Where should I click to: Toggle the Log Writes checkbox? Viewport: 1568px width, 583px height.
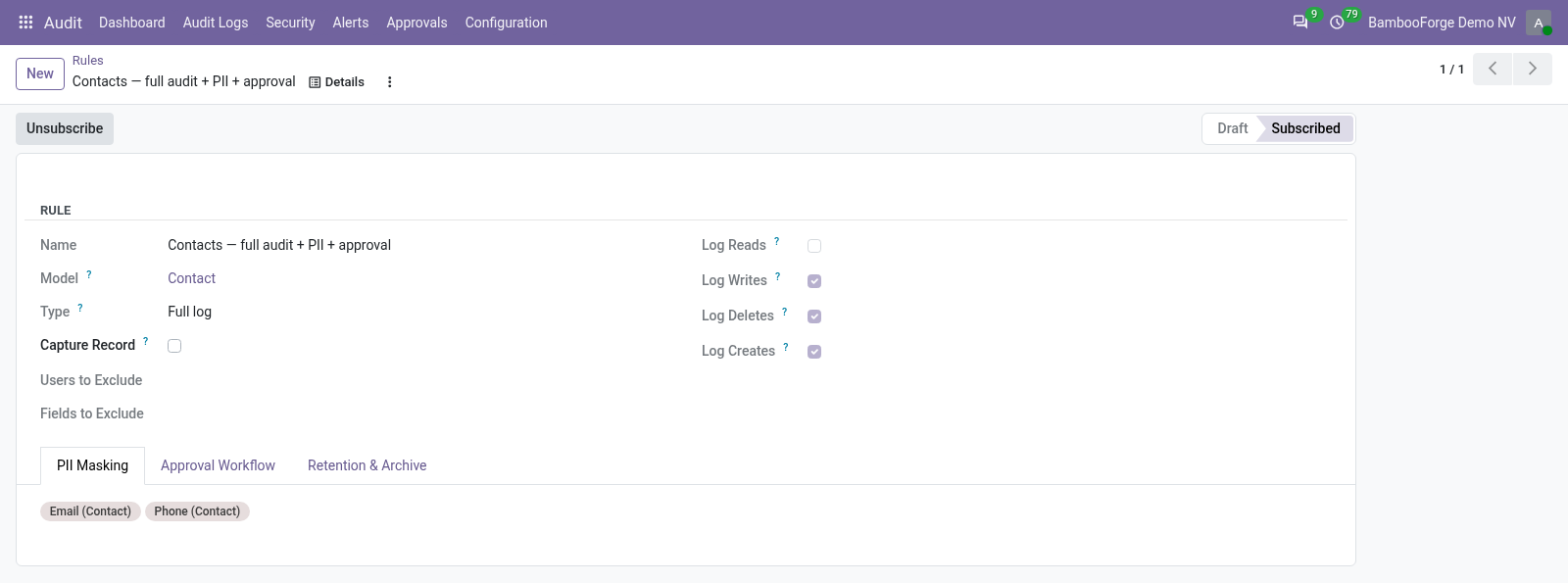[x=814, y=281]
